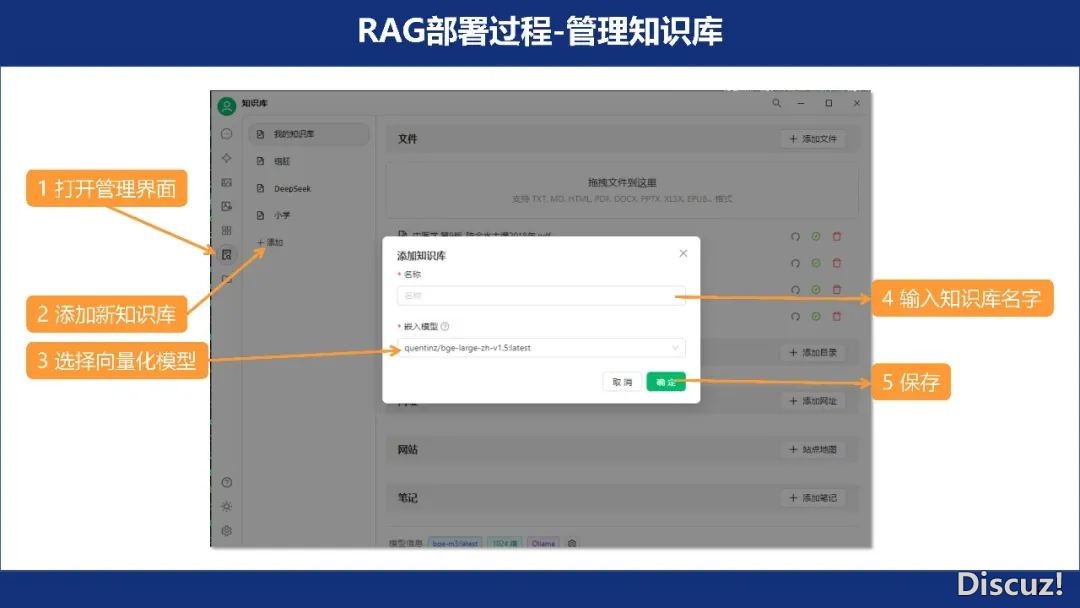The width and height of the screenshot is (1080, 608).
Task: Click the 站点地图 button in the 网站 section
Action: 813,450
